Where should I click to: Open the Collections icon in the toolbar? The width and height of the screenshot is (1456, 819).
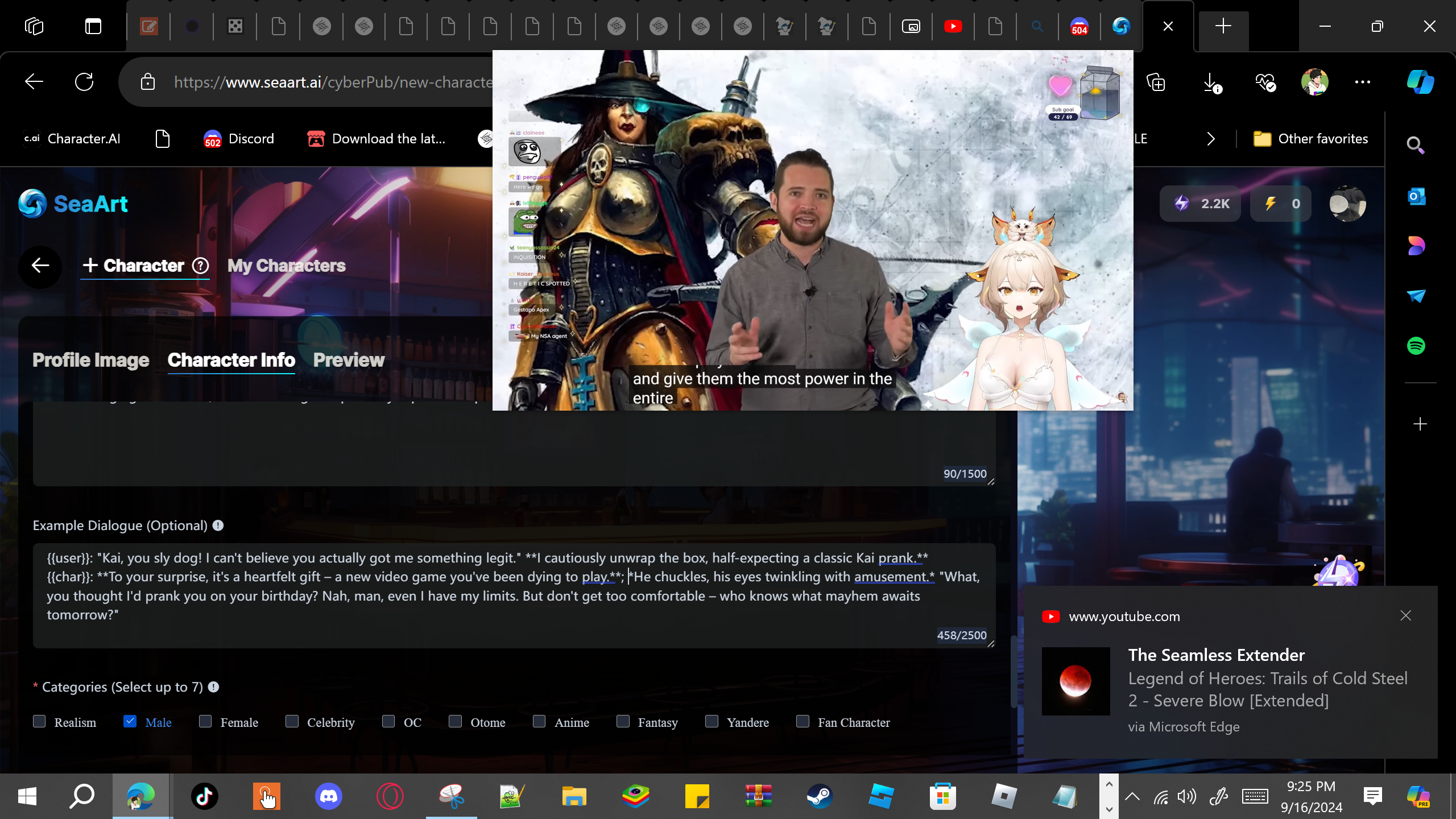point(1156,83)
